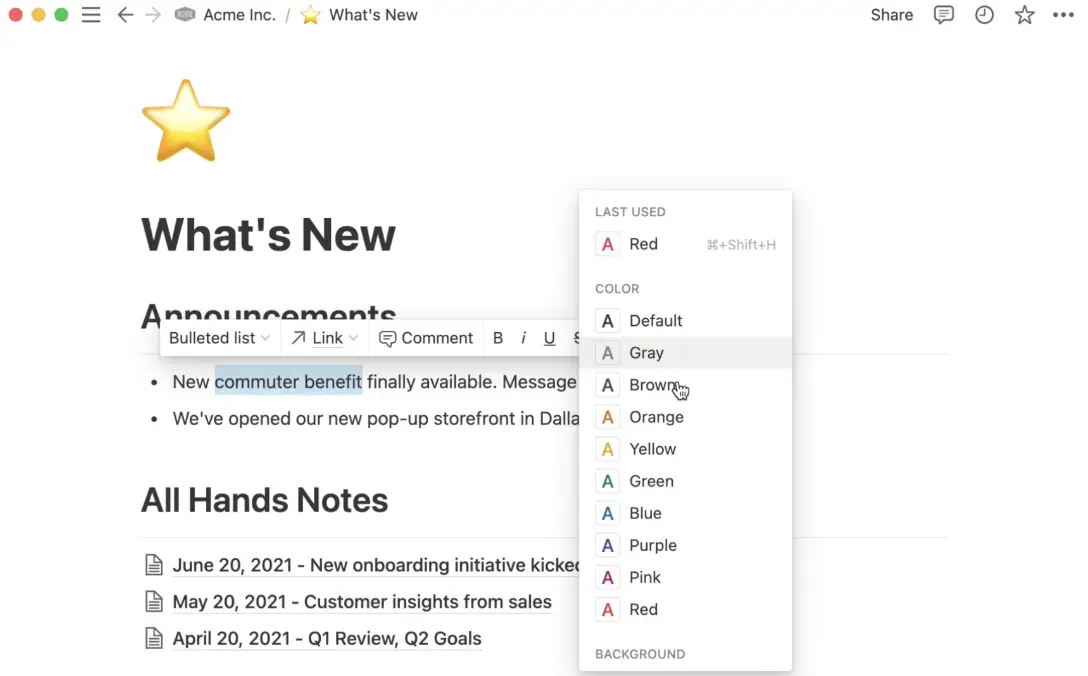1088x676 pixels.
Task: Toggle bold formatting
Action: pos(498,338)
